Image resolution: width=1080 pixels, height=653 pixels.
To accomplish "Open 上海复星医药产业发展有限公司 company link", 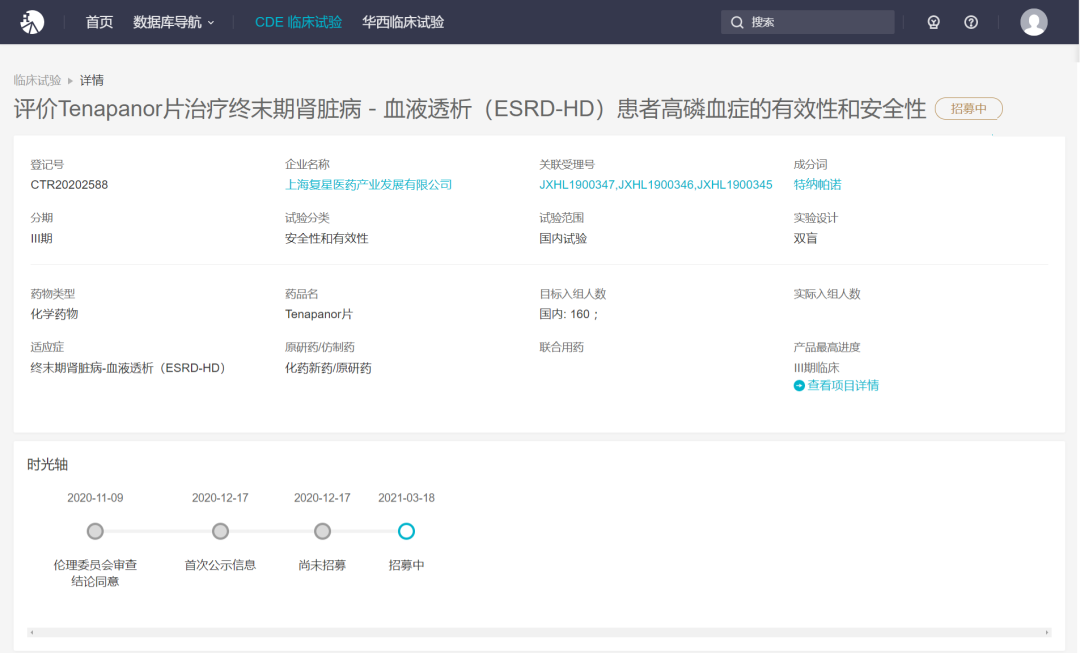I will coord(368,185).
